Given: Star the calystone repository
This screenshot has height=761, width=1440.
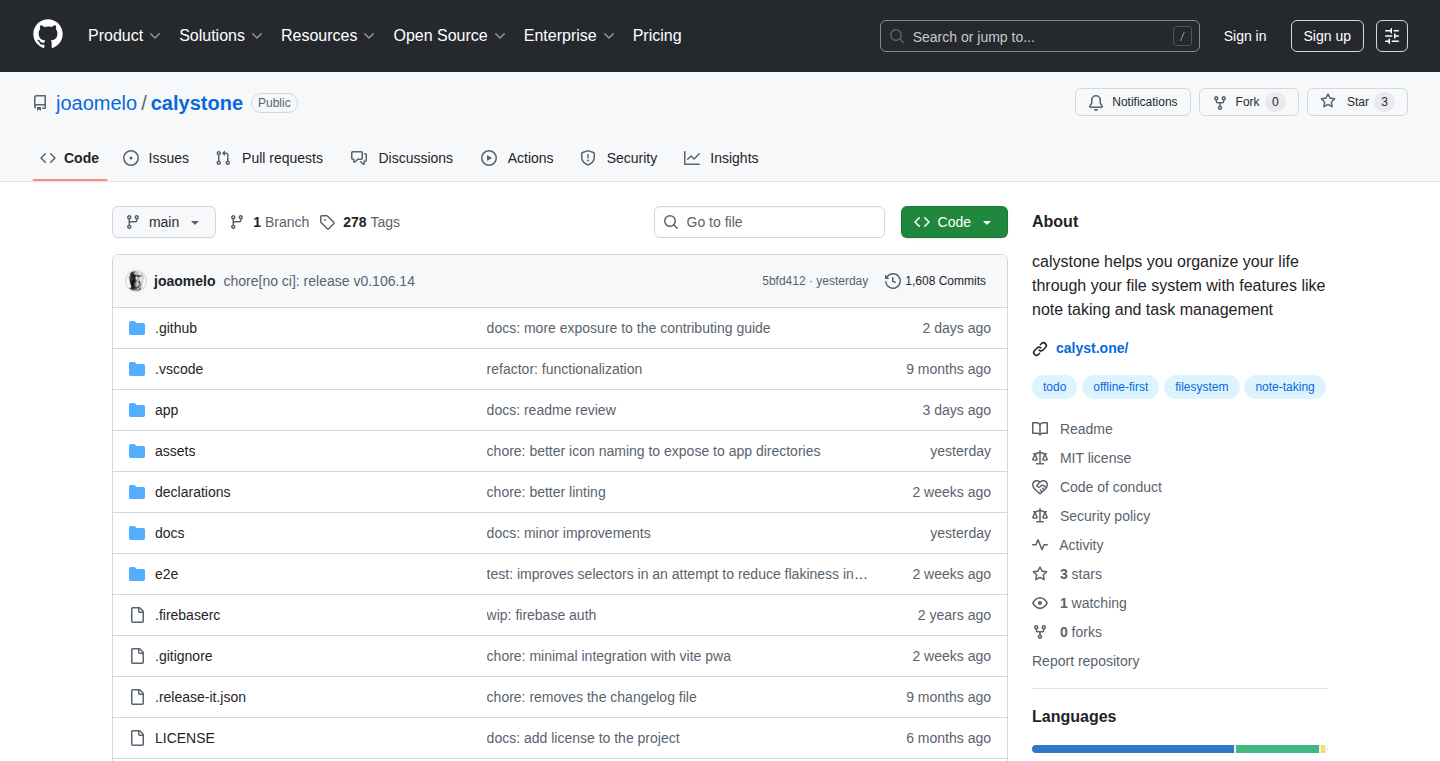Looking at the screenshot, I should click(1357, 102).
